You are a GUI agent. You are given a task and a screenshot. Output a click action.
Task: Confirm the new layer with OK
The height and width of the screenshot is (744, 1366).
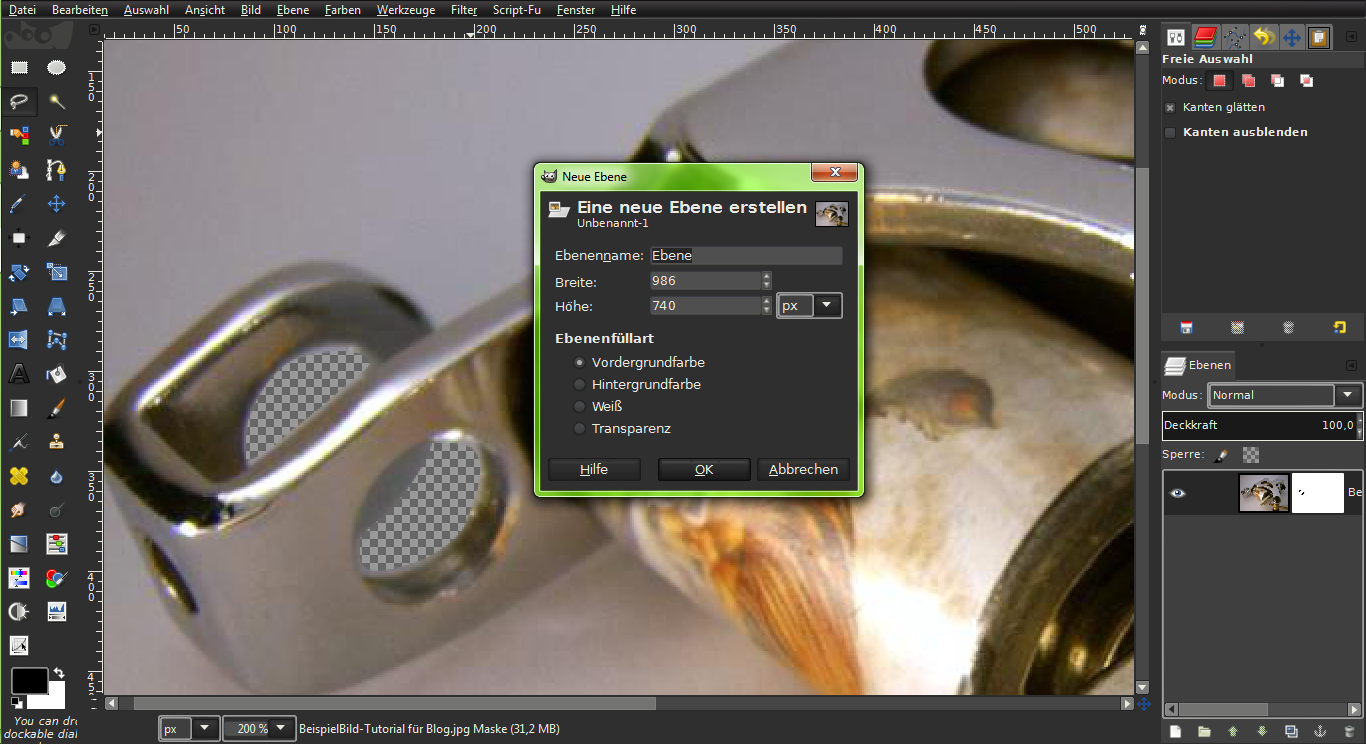[x=703, y=469]
